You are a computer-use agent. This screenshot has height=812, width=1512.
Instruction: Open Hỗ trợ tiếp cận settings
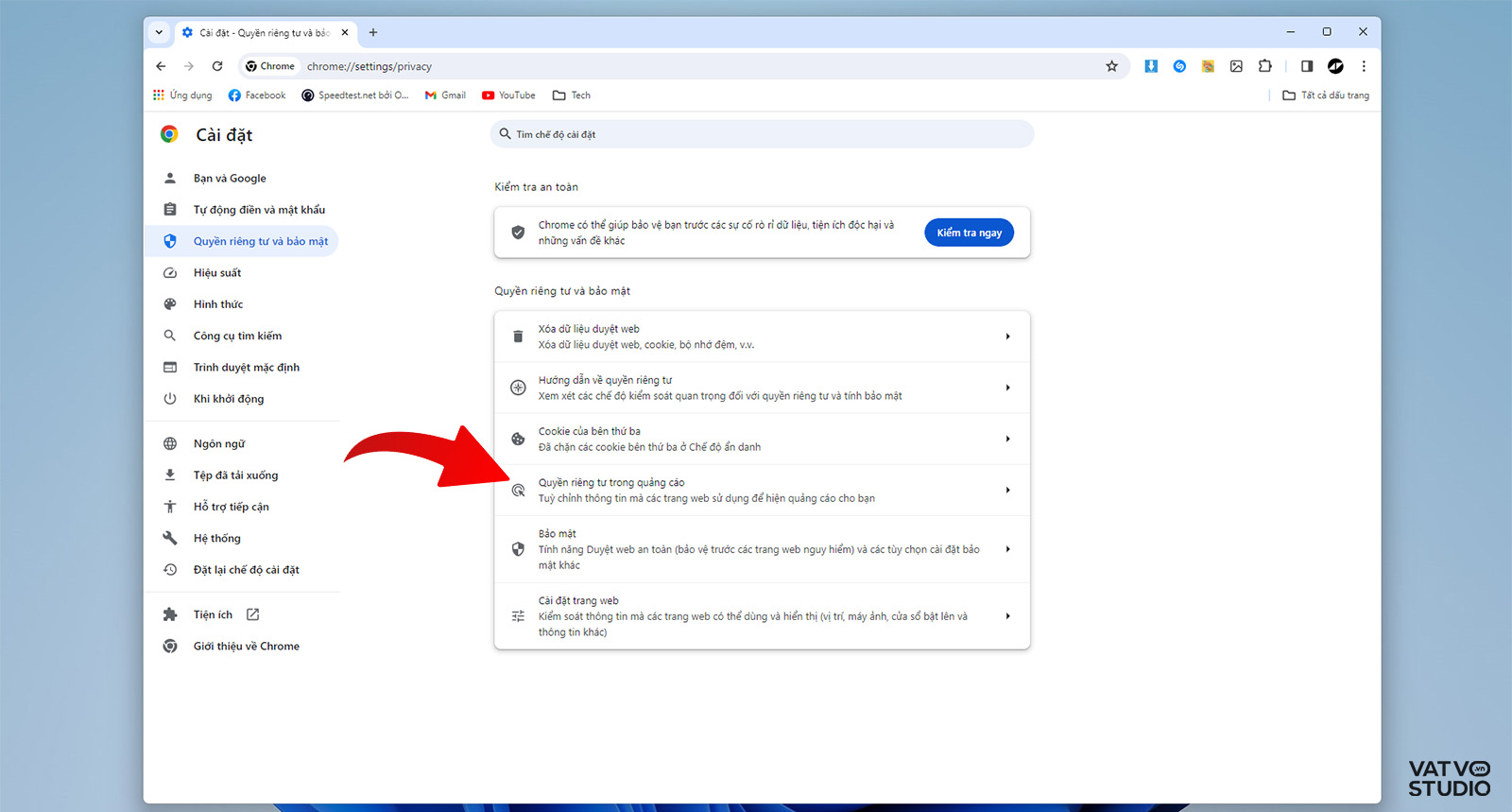[x=242, y=507]
